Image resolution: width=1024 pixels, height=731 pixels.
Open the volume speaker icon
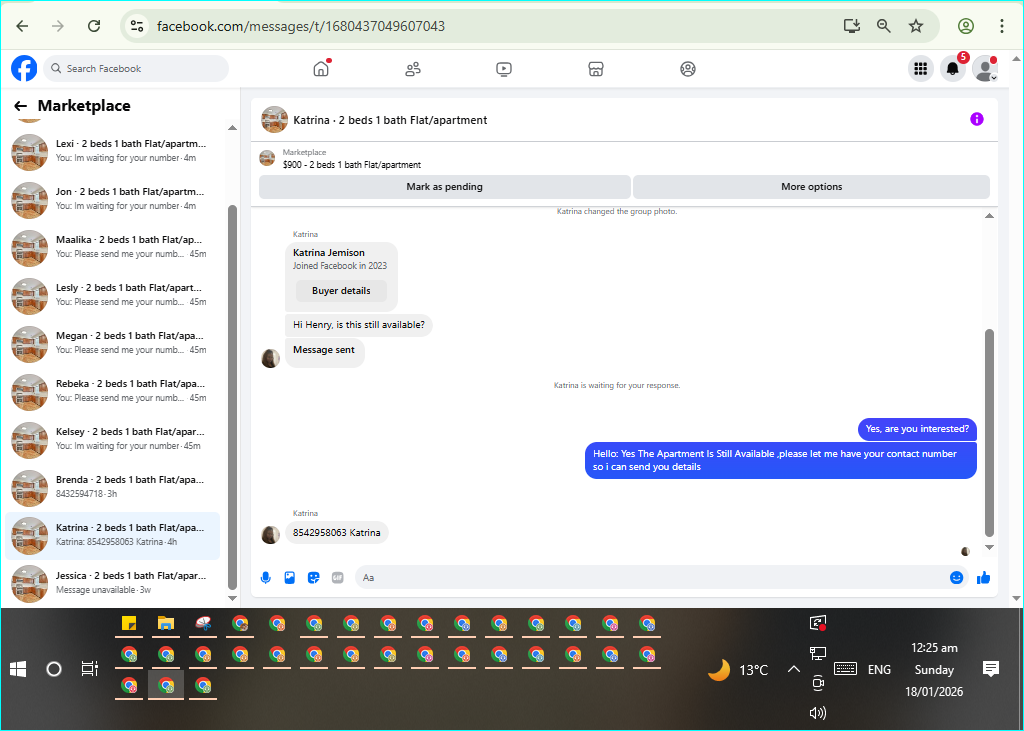click(x=818, y=713)
